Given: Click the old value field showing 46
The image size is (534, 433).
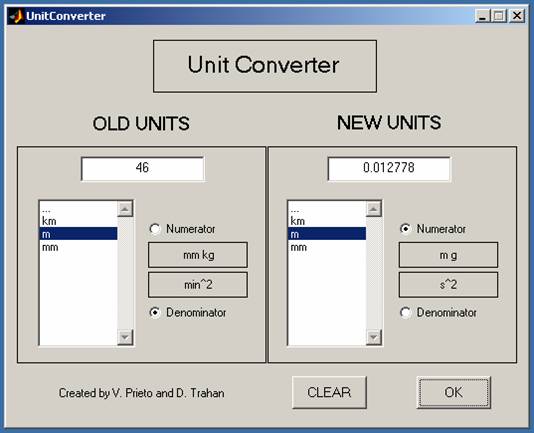Looking at the screenshot, I should click(x=143, y=169).
